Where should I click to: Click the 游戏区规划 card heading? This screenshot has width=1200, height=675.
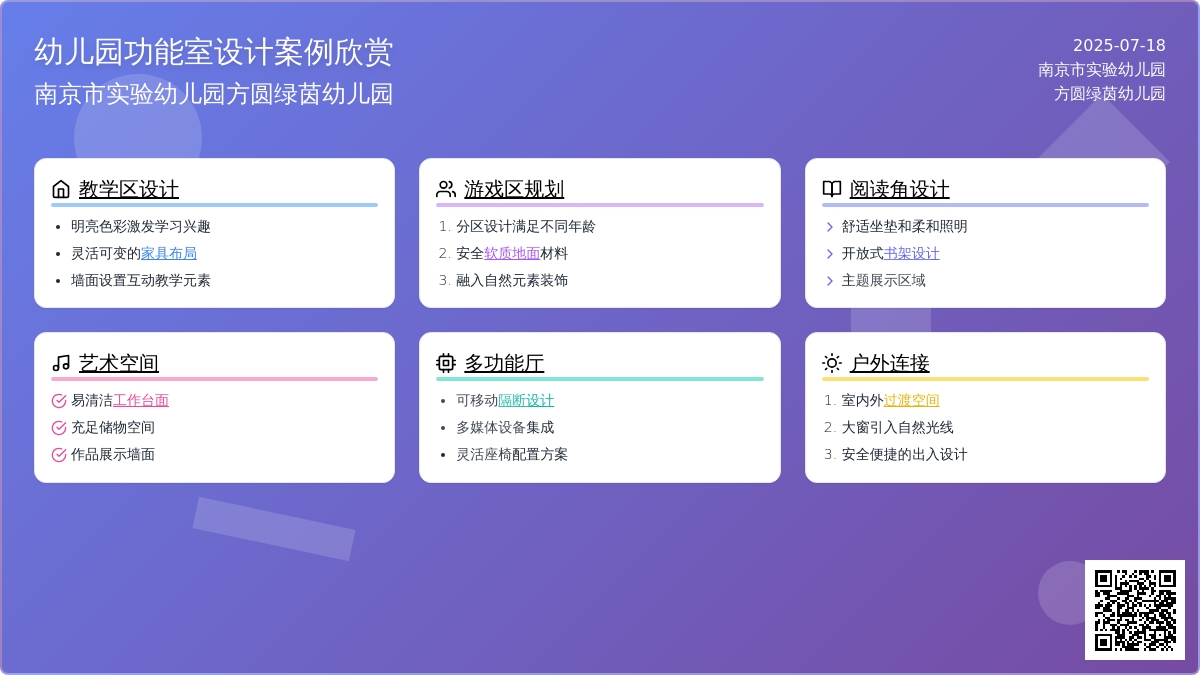tap(514, 189)
